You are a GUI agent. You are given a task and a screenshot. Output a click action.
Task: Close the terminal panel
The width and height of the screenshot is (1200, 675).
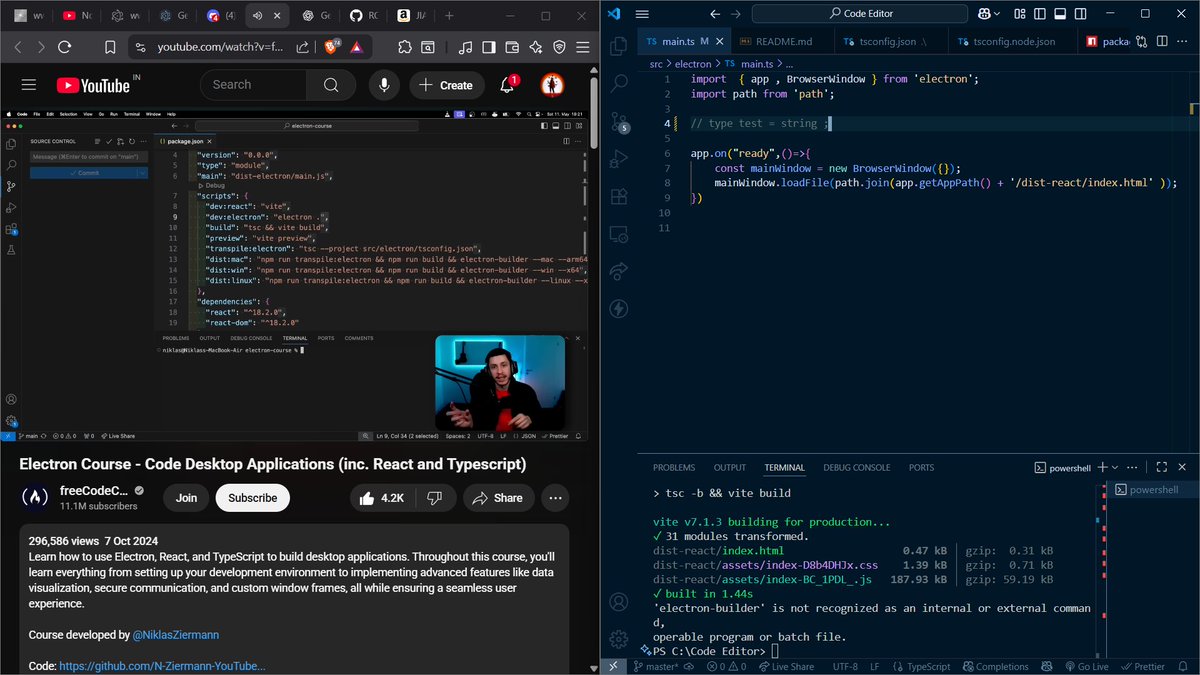[1183, 467]
